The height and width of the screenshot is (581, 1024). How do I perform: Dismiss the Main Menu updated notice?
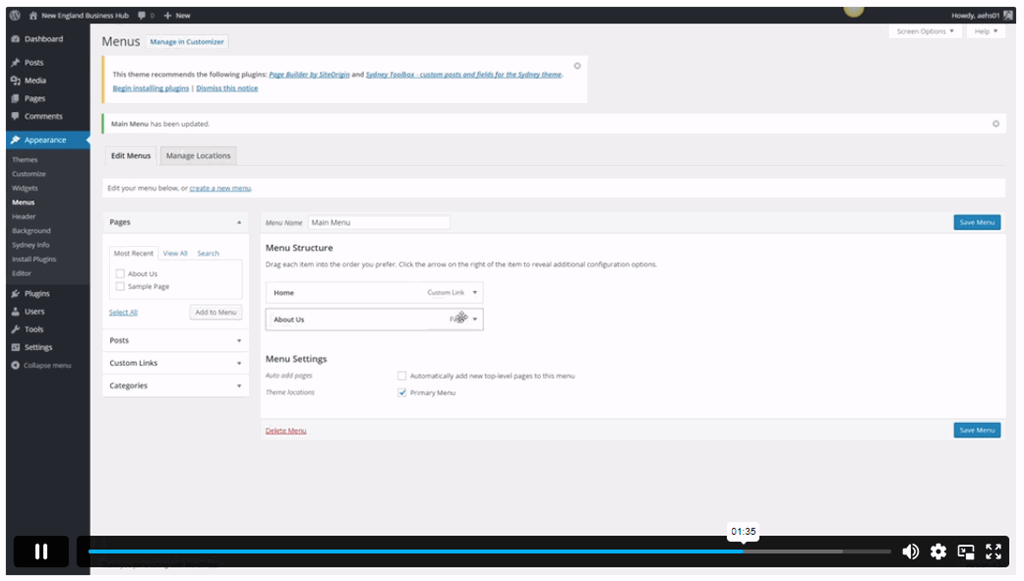pos(996,123)
